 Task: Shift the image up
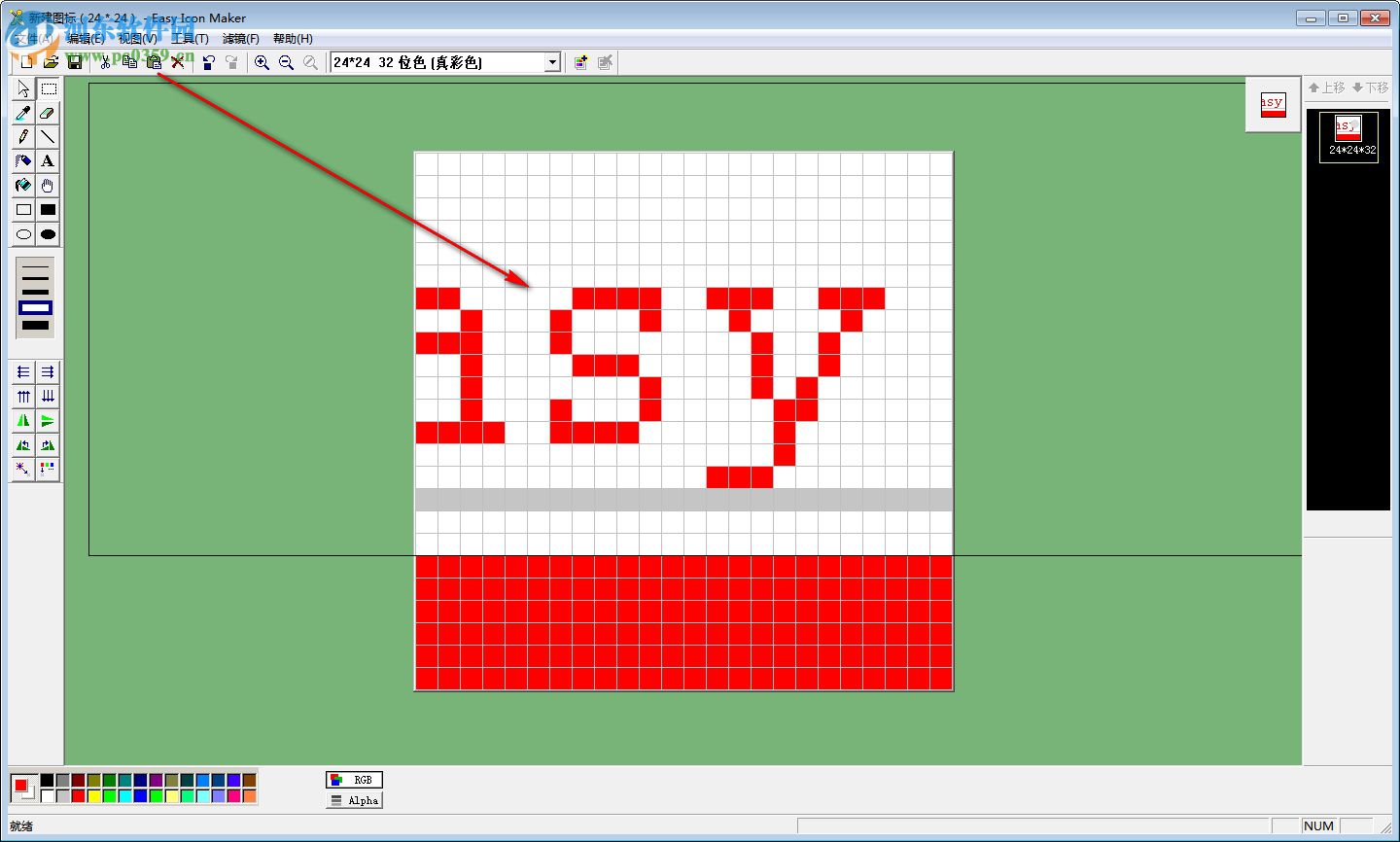[23, 397]
